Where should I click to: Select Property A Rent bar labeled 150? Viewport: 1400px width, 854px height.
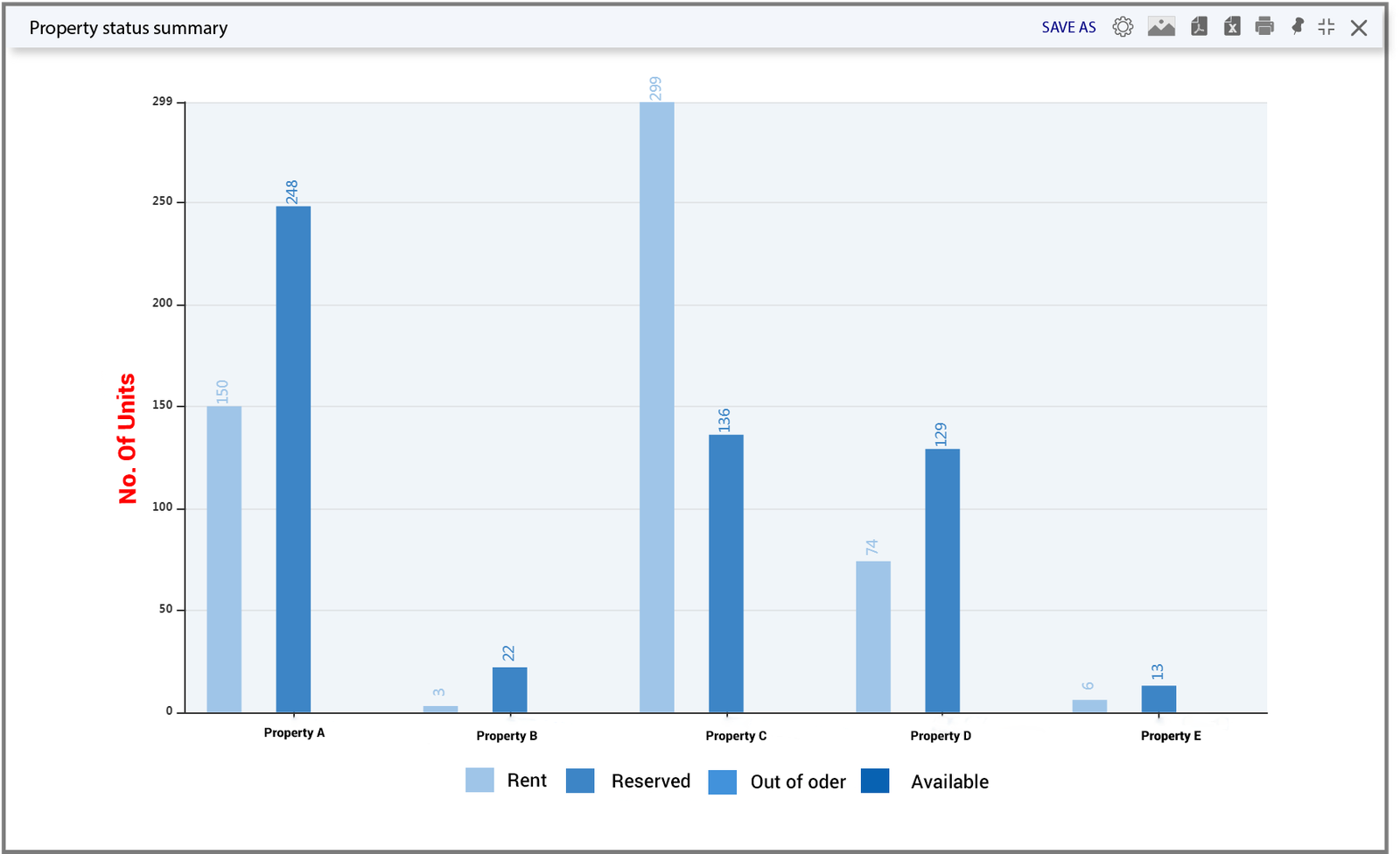pos(224,559)
